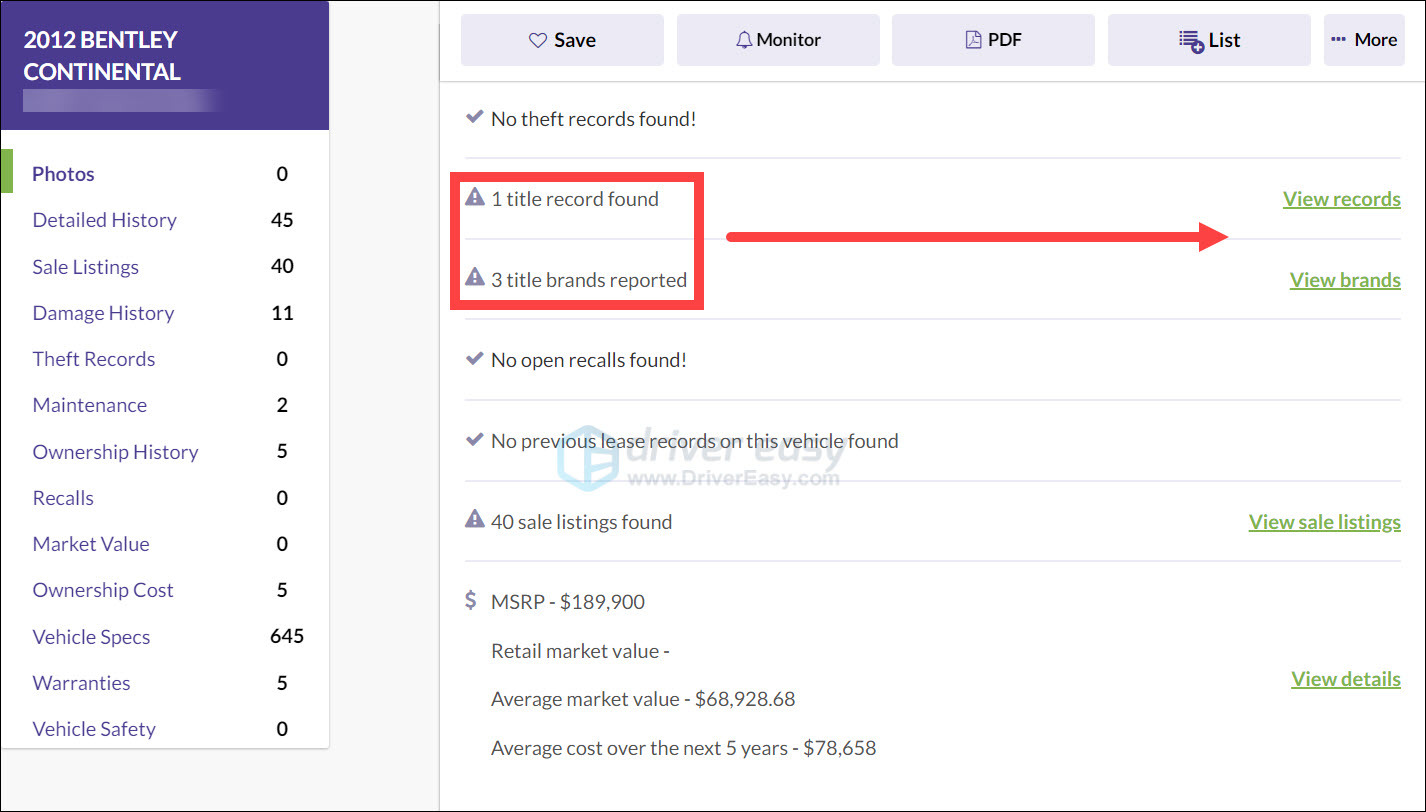1426x812 pixels.
Task: Open Ownership History in sidebar
Action: coord(115,452)
